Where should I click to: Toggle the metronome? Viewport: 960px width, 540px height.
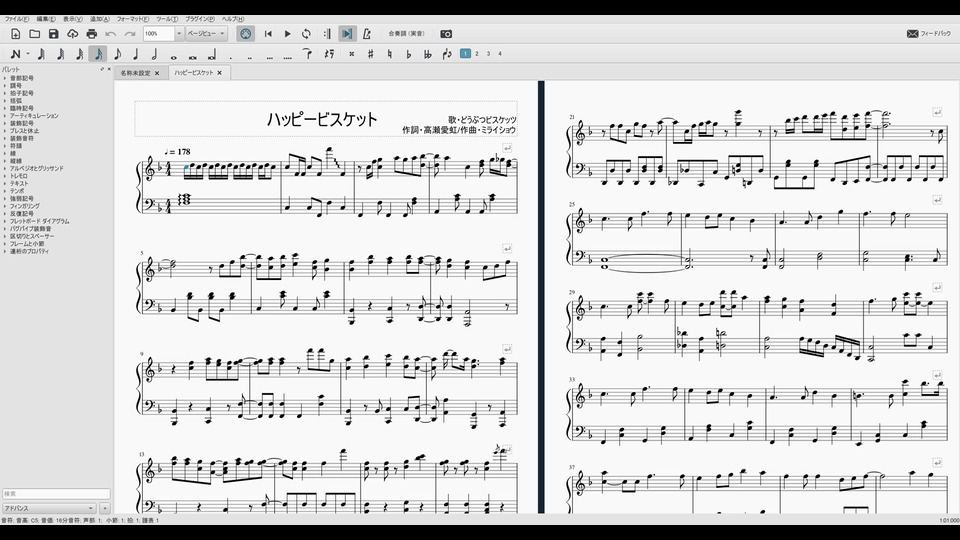(367, 34)
